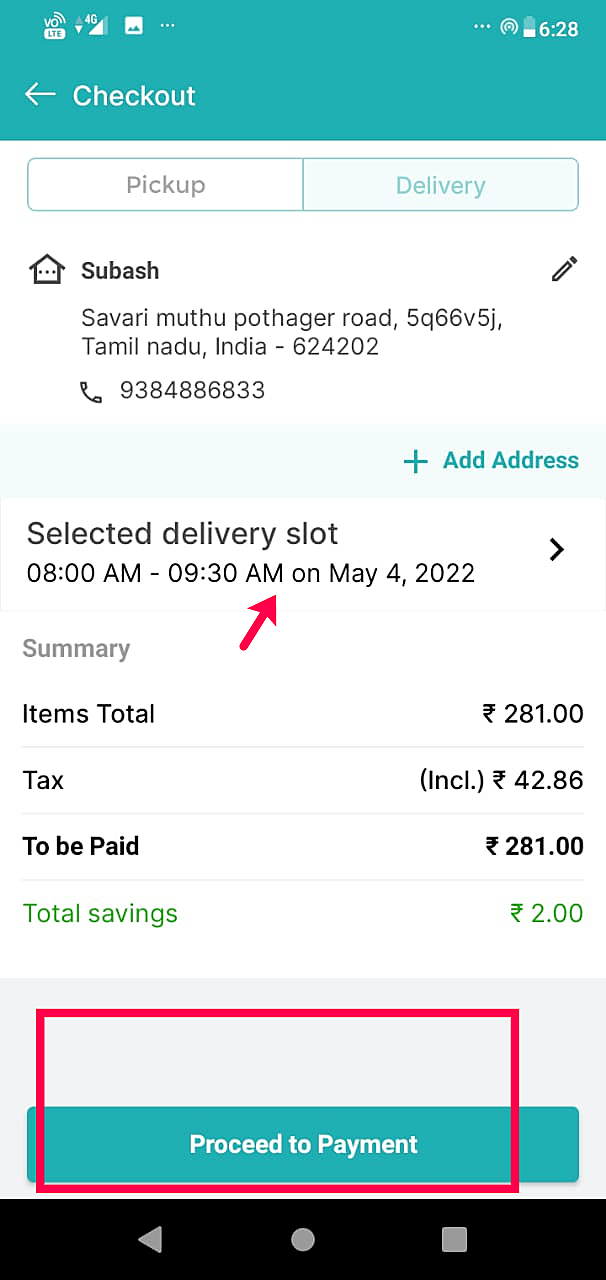Edit the Subash address with pencil icon

click(x=564, y=269)
